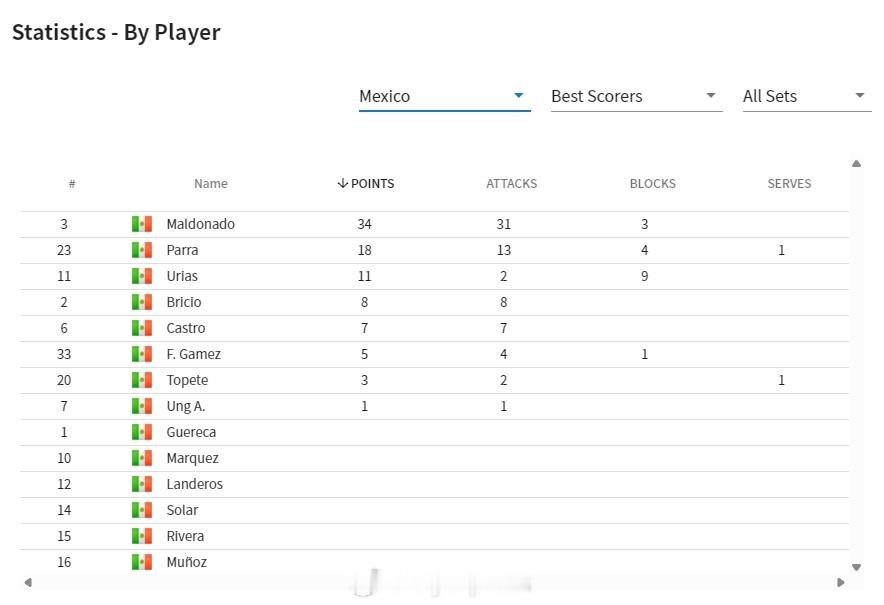Click the flag icon beside Muñoz
Viewport: 884px width, 605px height.
pos(142,562)
